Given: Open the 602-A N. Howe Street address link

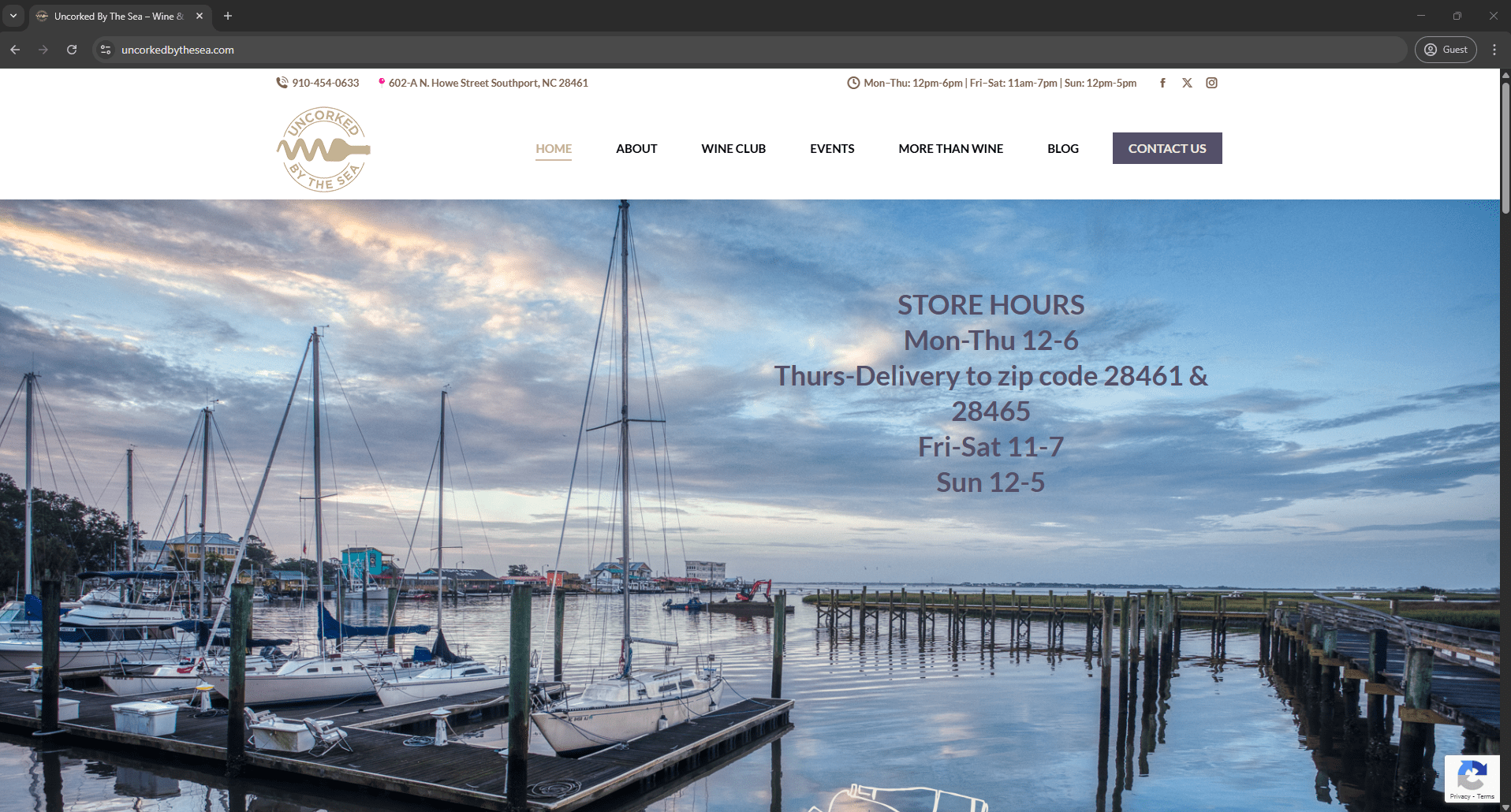Looking at the screenshot, I should click(x=488, y=83).
